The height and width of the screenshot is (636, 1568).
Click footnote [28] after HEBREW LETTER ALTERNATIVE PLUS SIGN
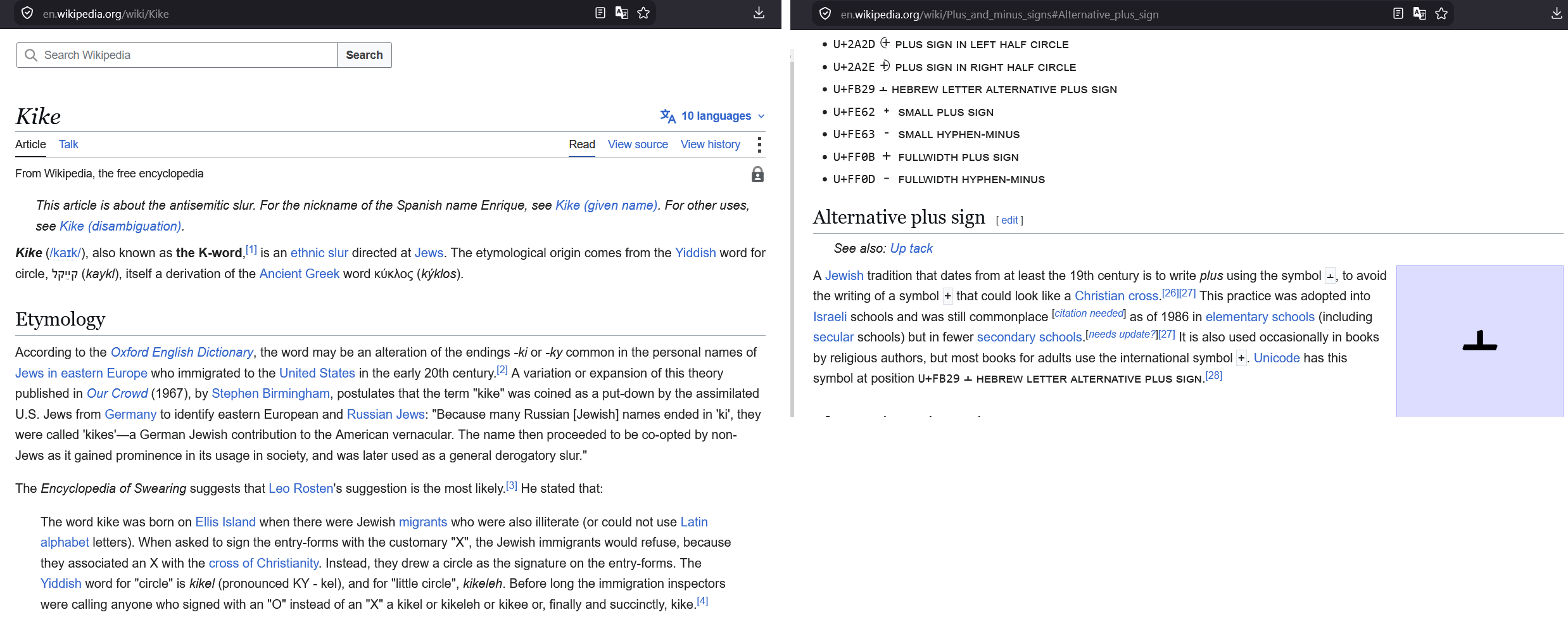coord(1214,375)
